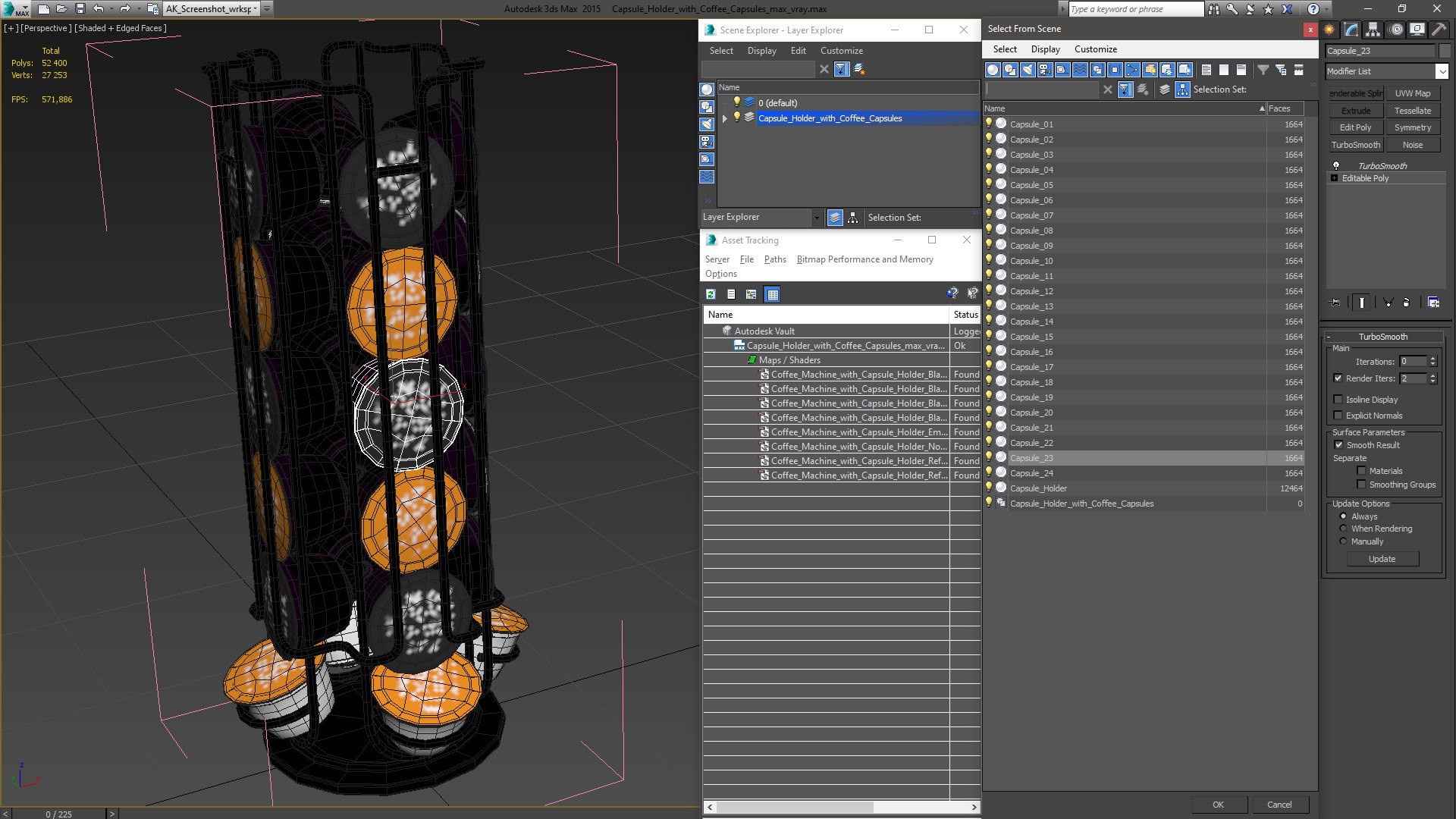This screenshot has width=1456, height=819.
Task: Toggle TurboSmooth modifier bulb in stack
Action: (1336, 165)
